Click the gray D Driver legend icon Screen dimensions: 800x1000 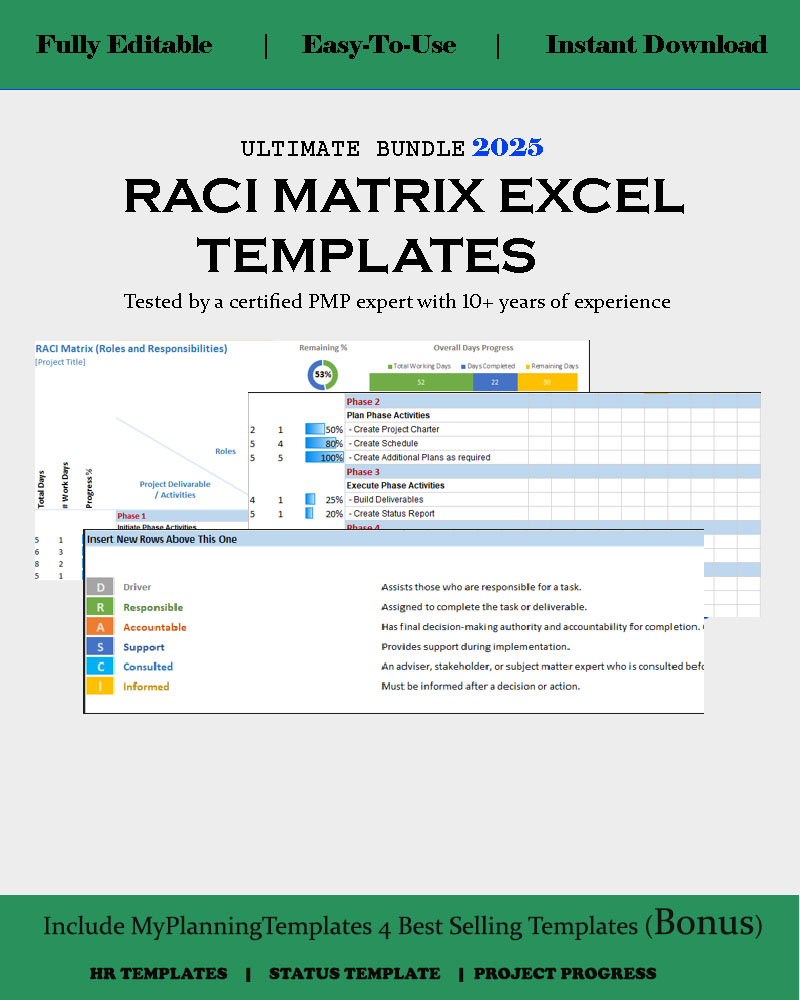(x=99, y=587)
